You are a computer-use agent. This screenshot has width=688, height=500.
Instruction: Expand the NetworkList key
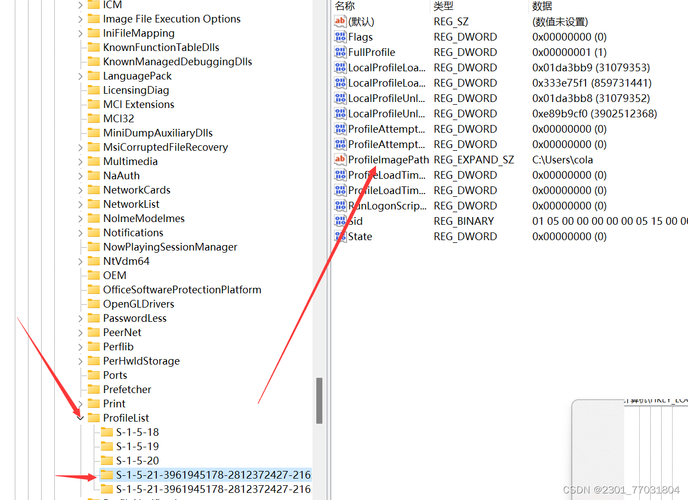(x=80, y=204)
